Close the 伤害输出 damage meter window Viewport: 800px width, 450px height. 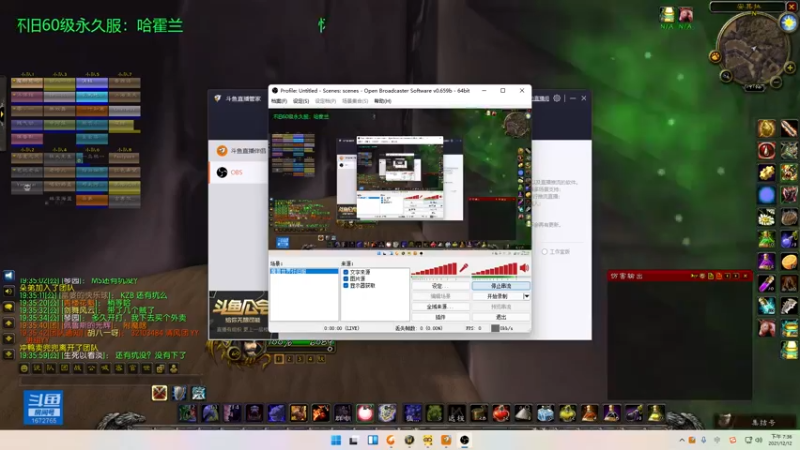click(745, 276)
